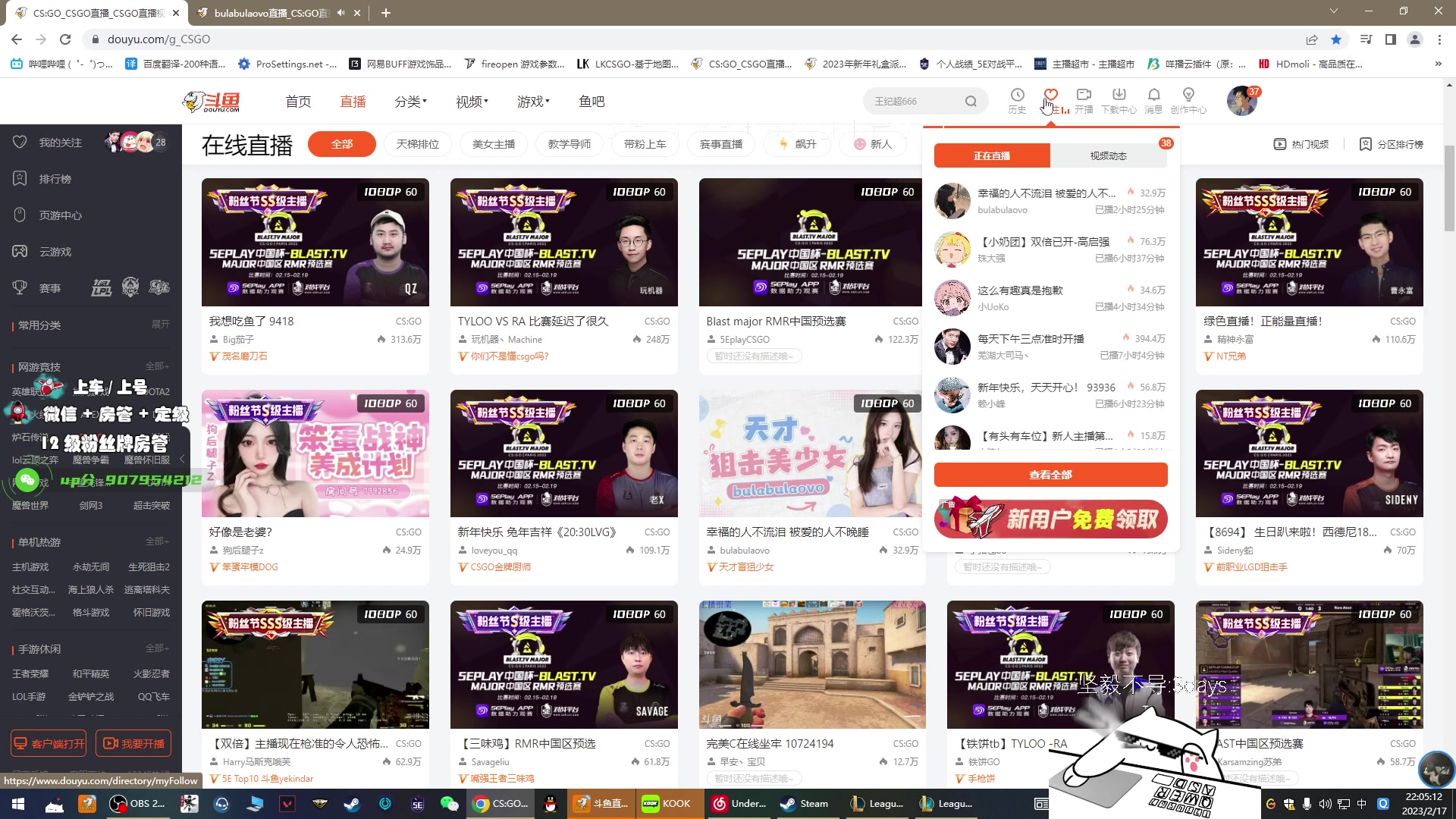The image size is (1456, 819).
Task: Click the 分区排行榜 icon link
Action: [1392, 144]
